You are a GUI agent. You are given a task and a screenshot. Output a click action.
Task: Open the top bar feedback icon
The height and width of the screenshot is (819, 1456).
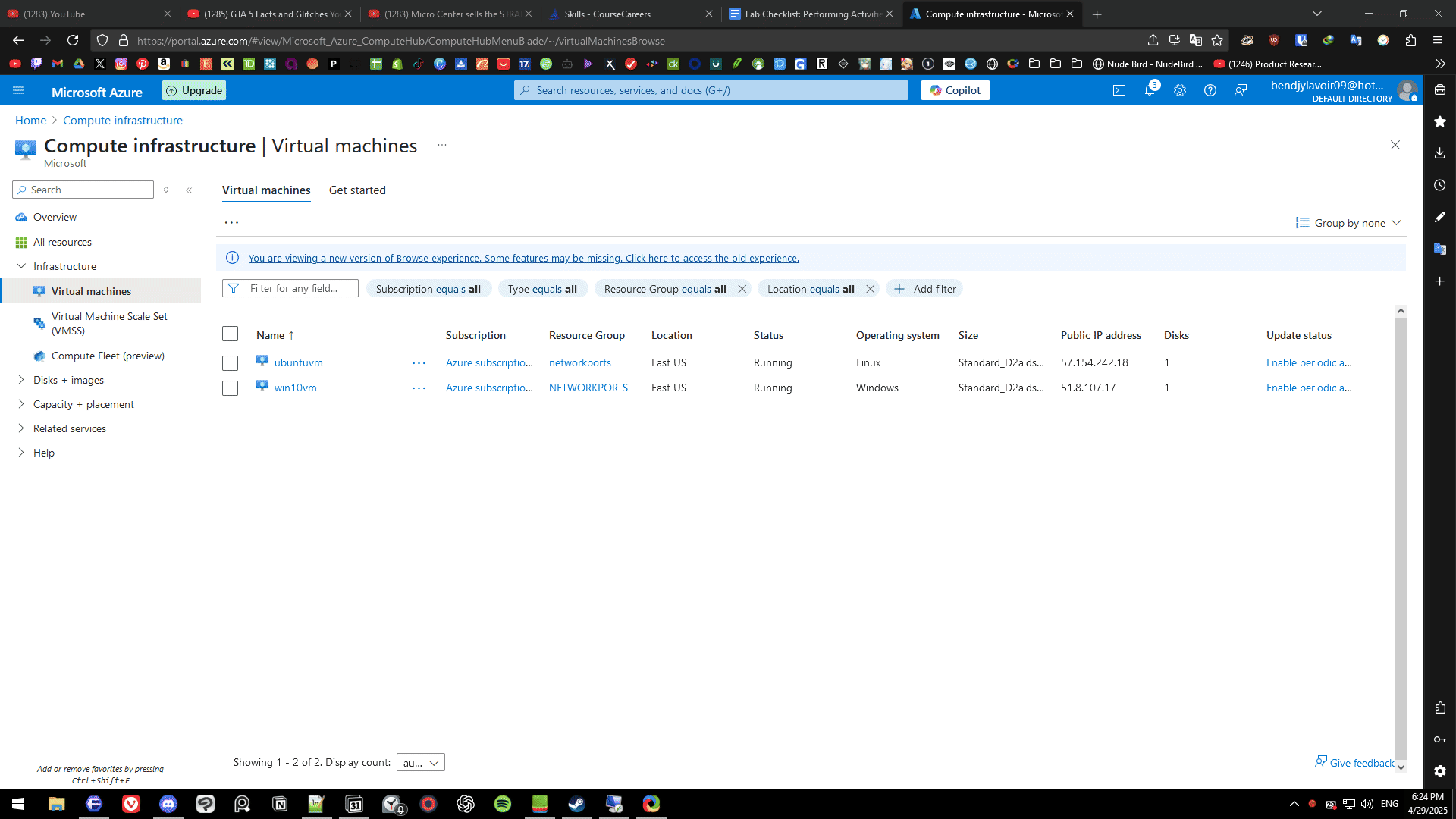click(x=1241, y=90)
